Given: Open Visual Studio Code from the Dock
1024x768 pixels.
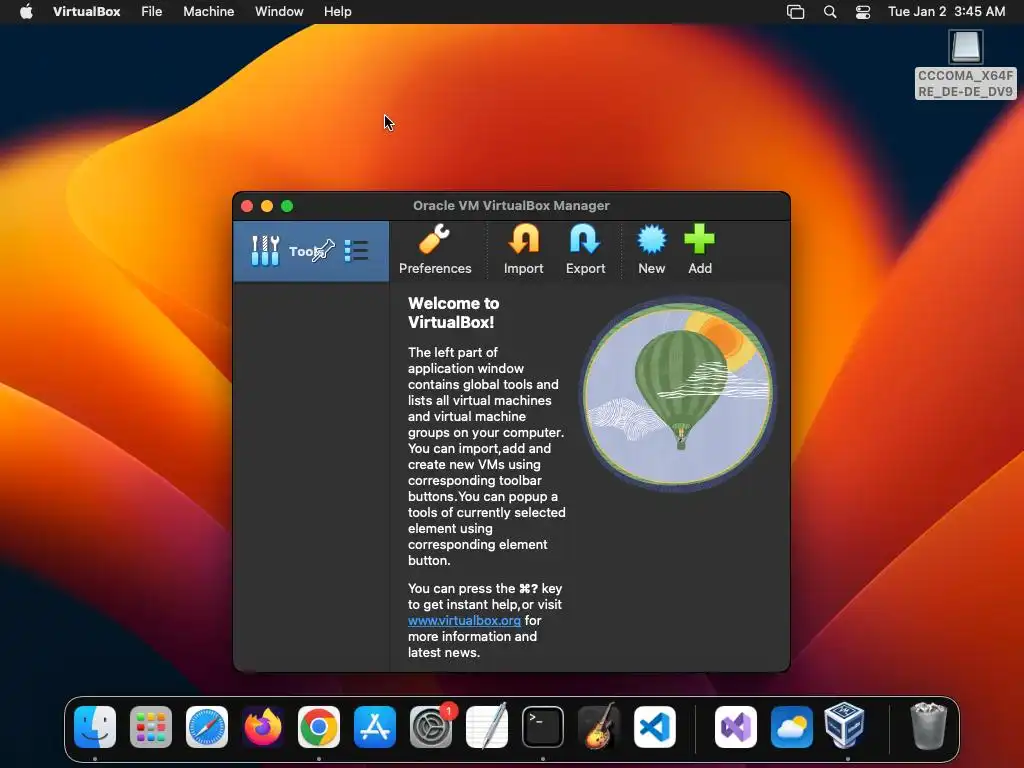Looking at the screenshot, I should click(654, 727).
